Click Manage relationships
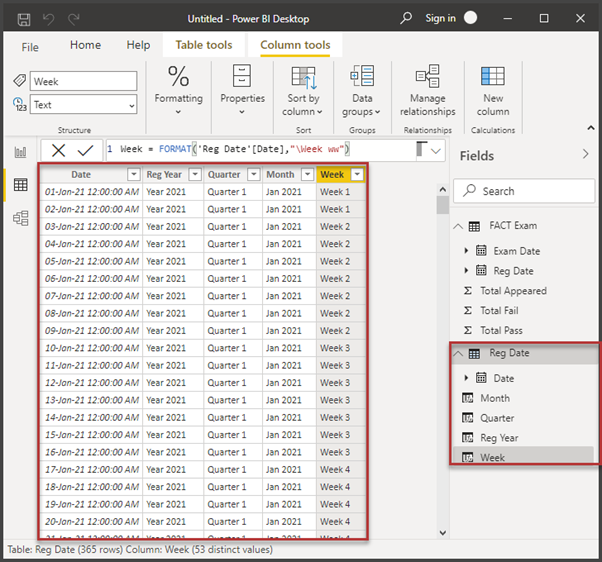 [428, 92]
